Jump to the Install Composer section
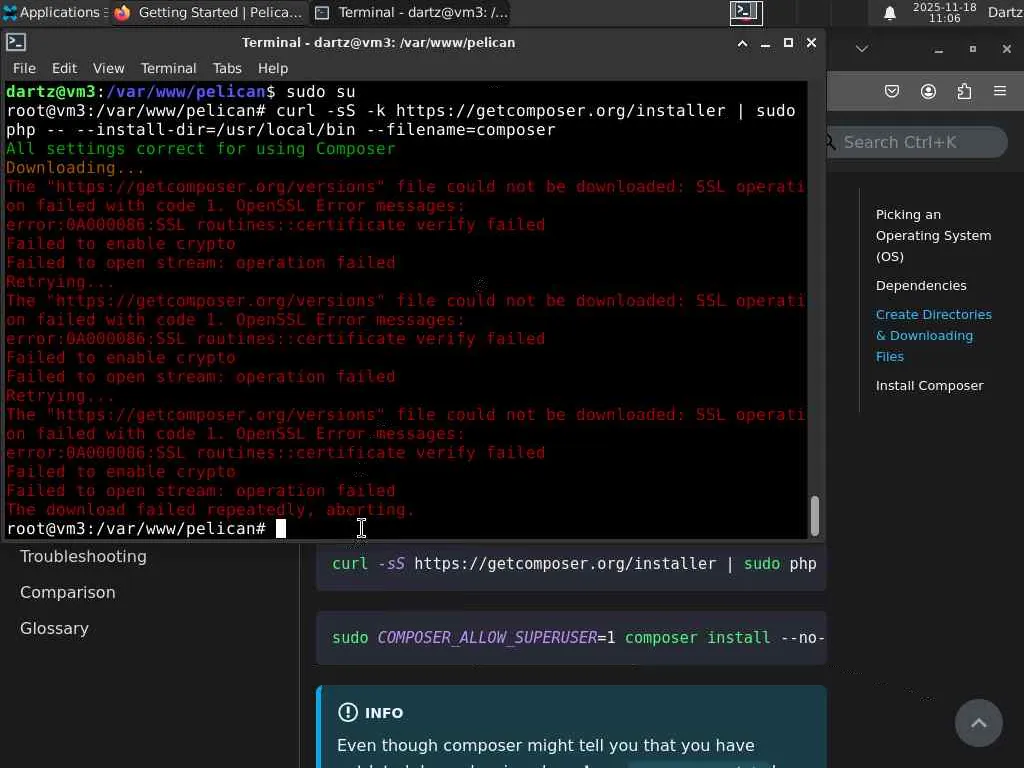This screenshot has height=768, width=1024. pyautogui.click(x=929, y=385)
